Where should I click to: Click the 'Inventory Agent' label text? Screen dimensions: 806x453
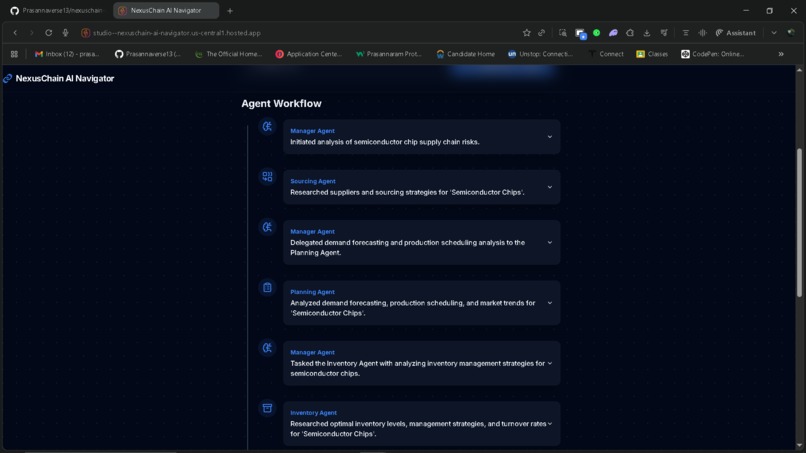314,413
